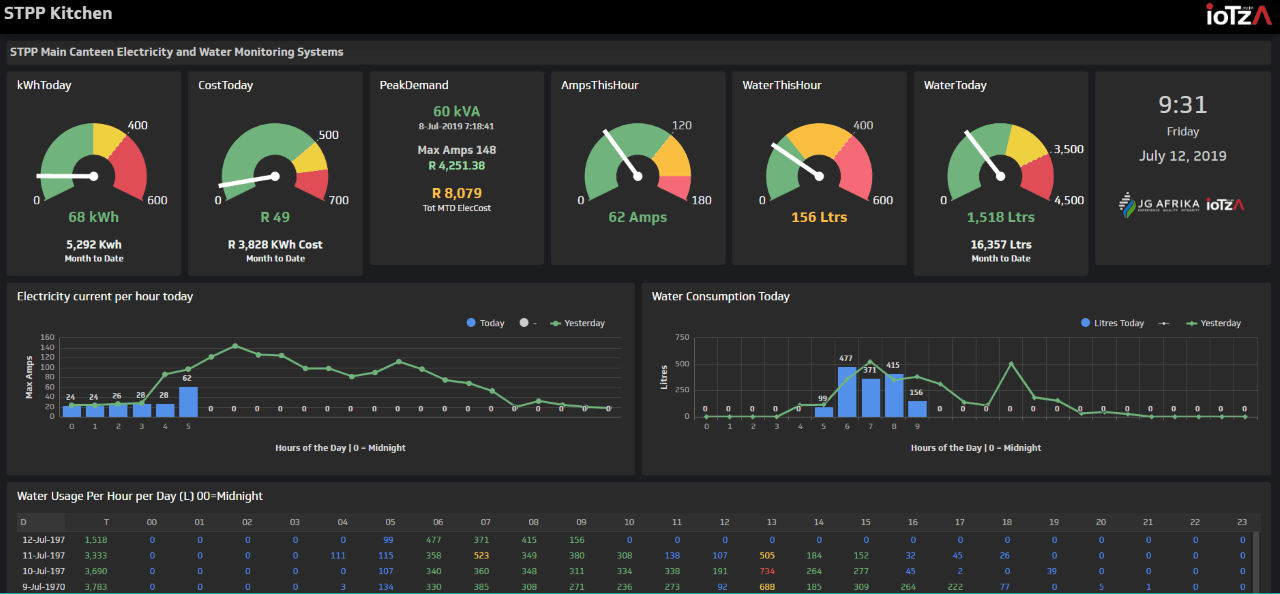Click the small ioTZA logo beside JG Afrika

coord(1225,205)
